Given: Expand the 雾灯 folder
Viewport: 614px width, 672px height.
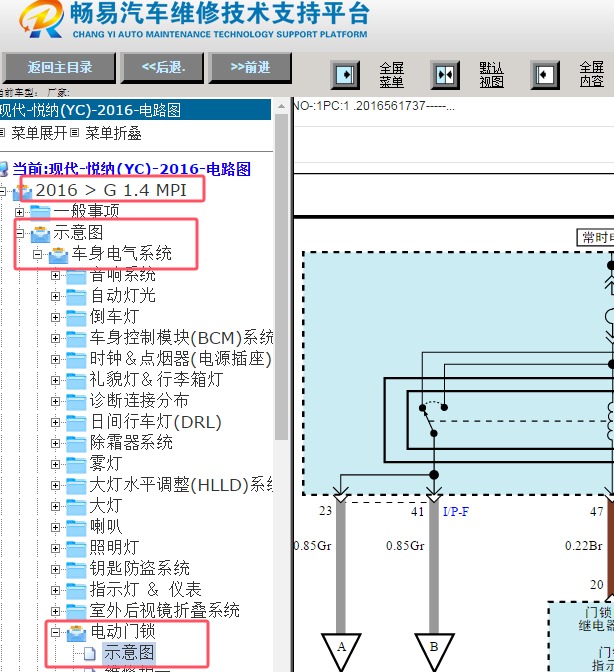Looking at the screenshot, I should (x=55, y=464).
